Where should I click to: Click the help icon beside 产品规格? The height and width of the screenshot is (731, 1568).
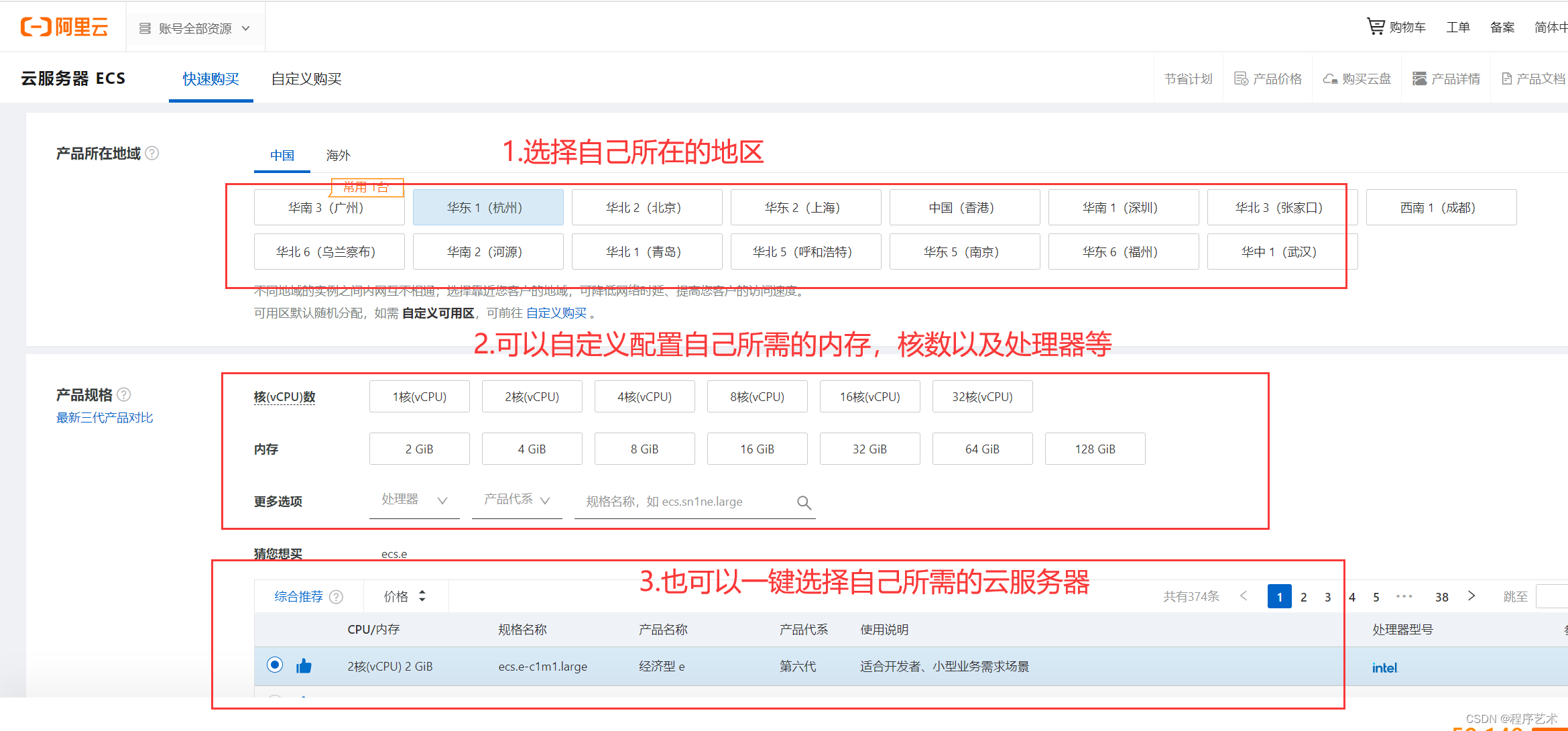pos(124,394)
